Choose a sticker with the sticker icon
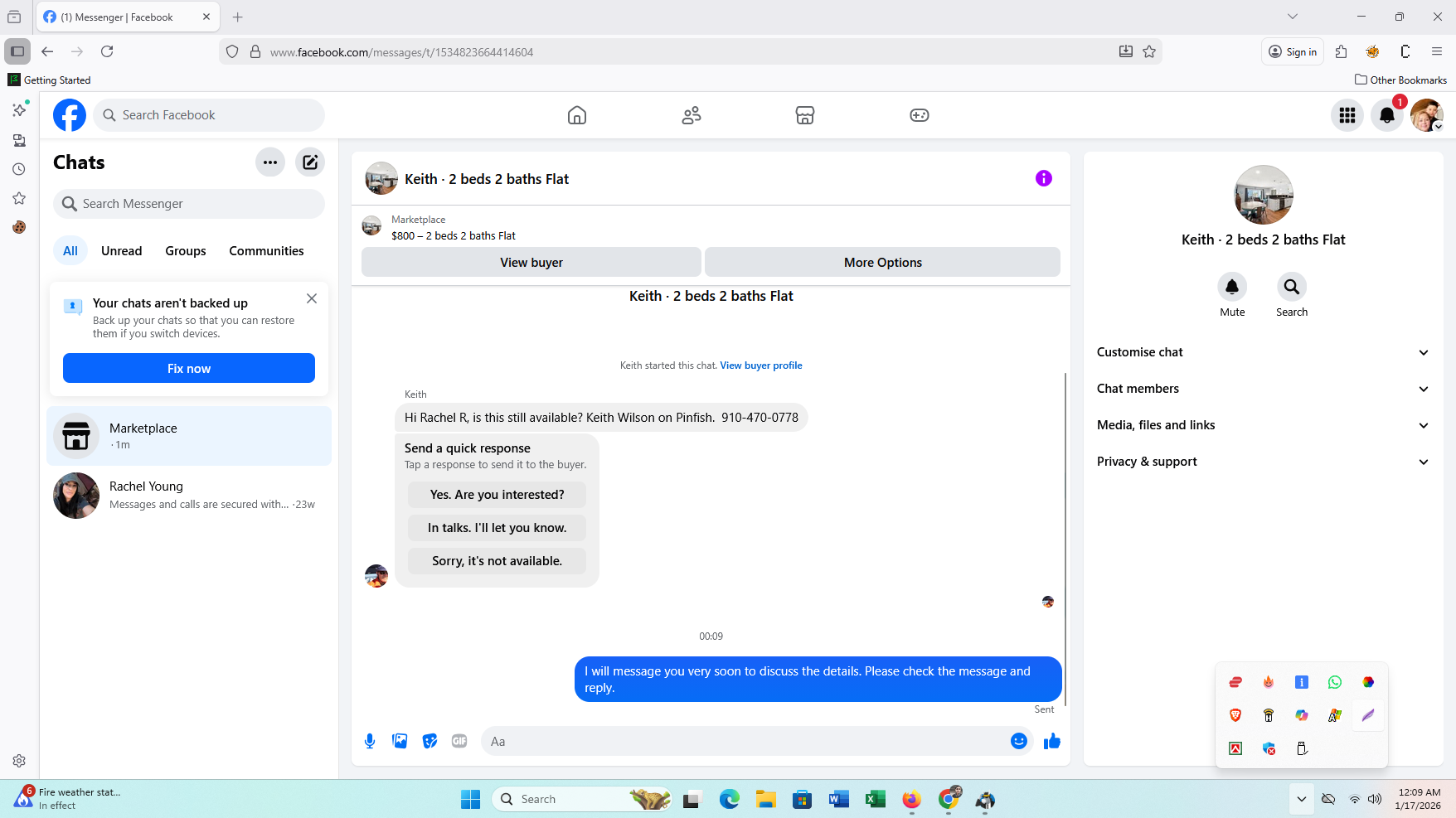Image resolution: width=1456 pixels, height=818 pixels. 430,741
